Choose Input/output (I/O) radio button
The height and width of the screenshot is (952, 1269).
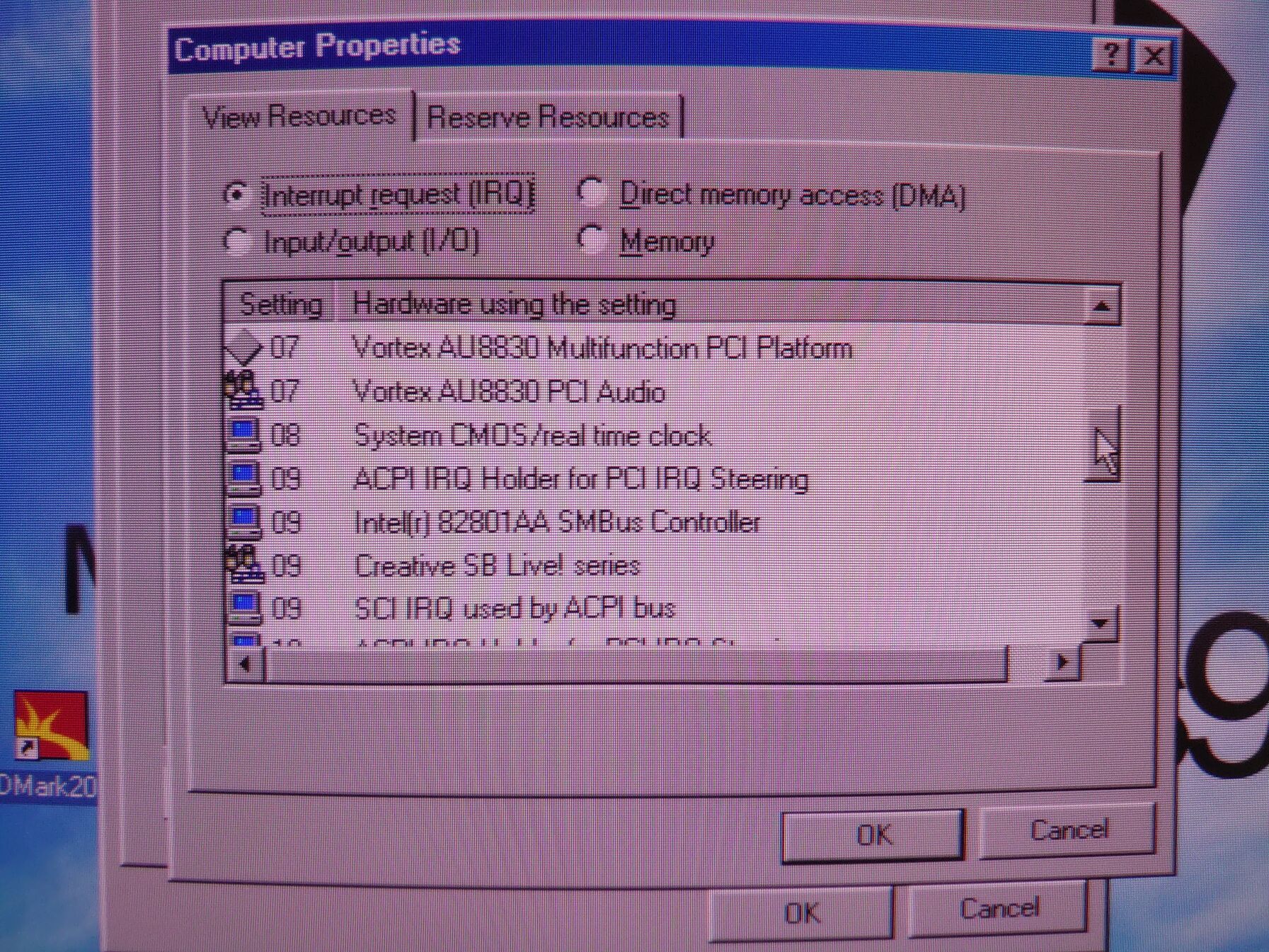coord(236,241)
